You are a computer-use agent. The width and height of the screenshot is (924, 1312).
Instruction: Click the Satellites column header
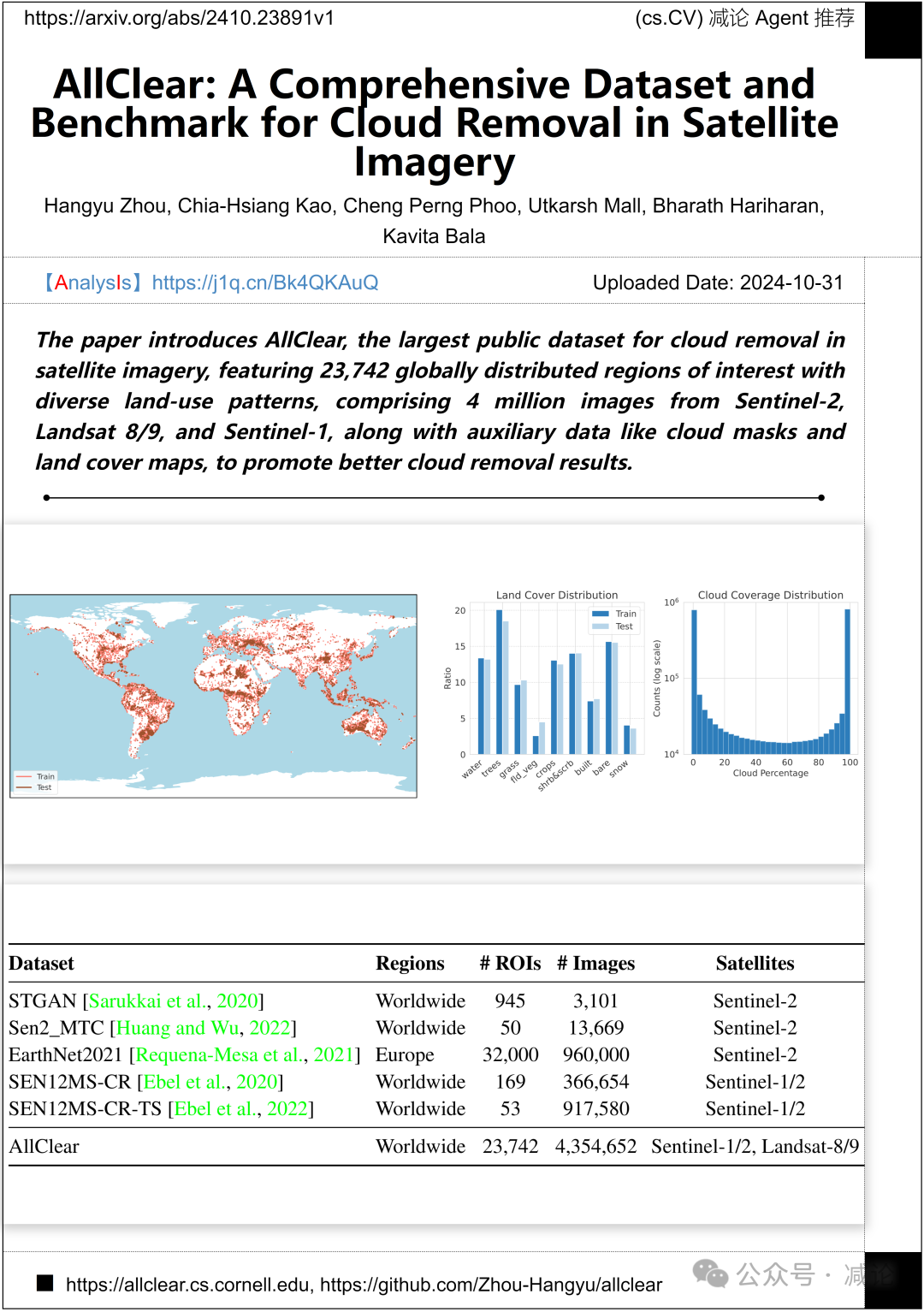[755, 964]
